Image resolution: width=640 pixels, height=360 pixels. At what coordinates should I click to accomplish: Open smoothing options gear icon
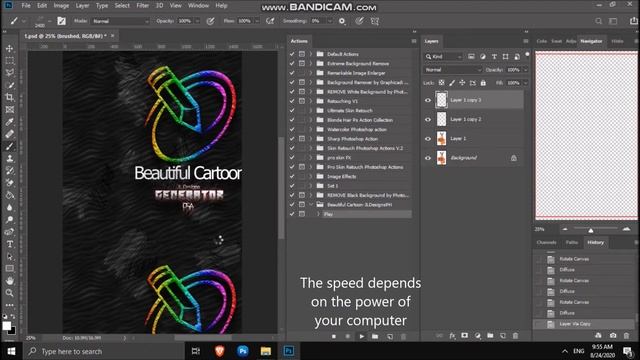[x=342, y=21]
